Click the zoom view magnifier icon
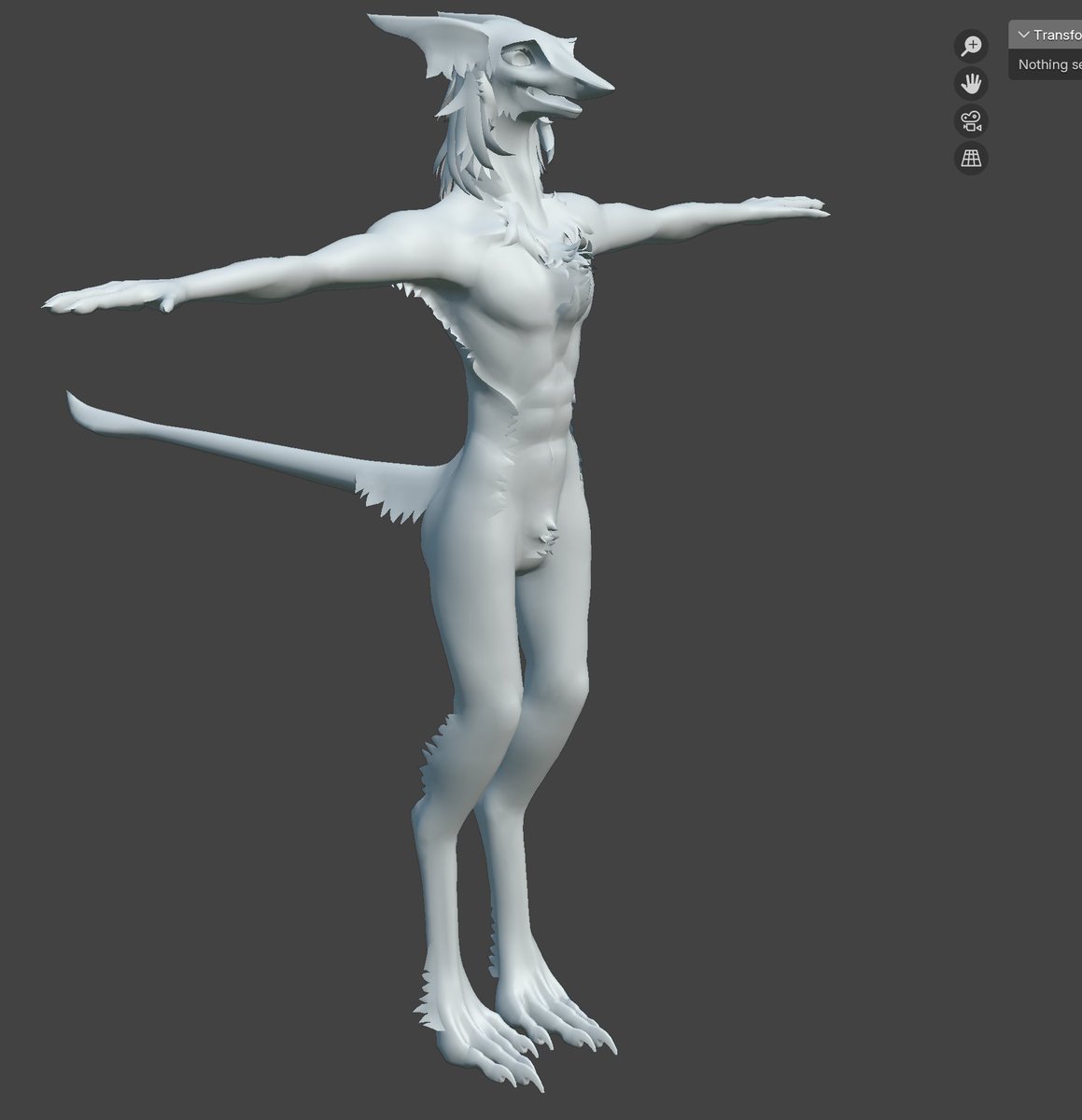The height and width of the screenshot is (1120, 1082). pos(971,46)
